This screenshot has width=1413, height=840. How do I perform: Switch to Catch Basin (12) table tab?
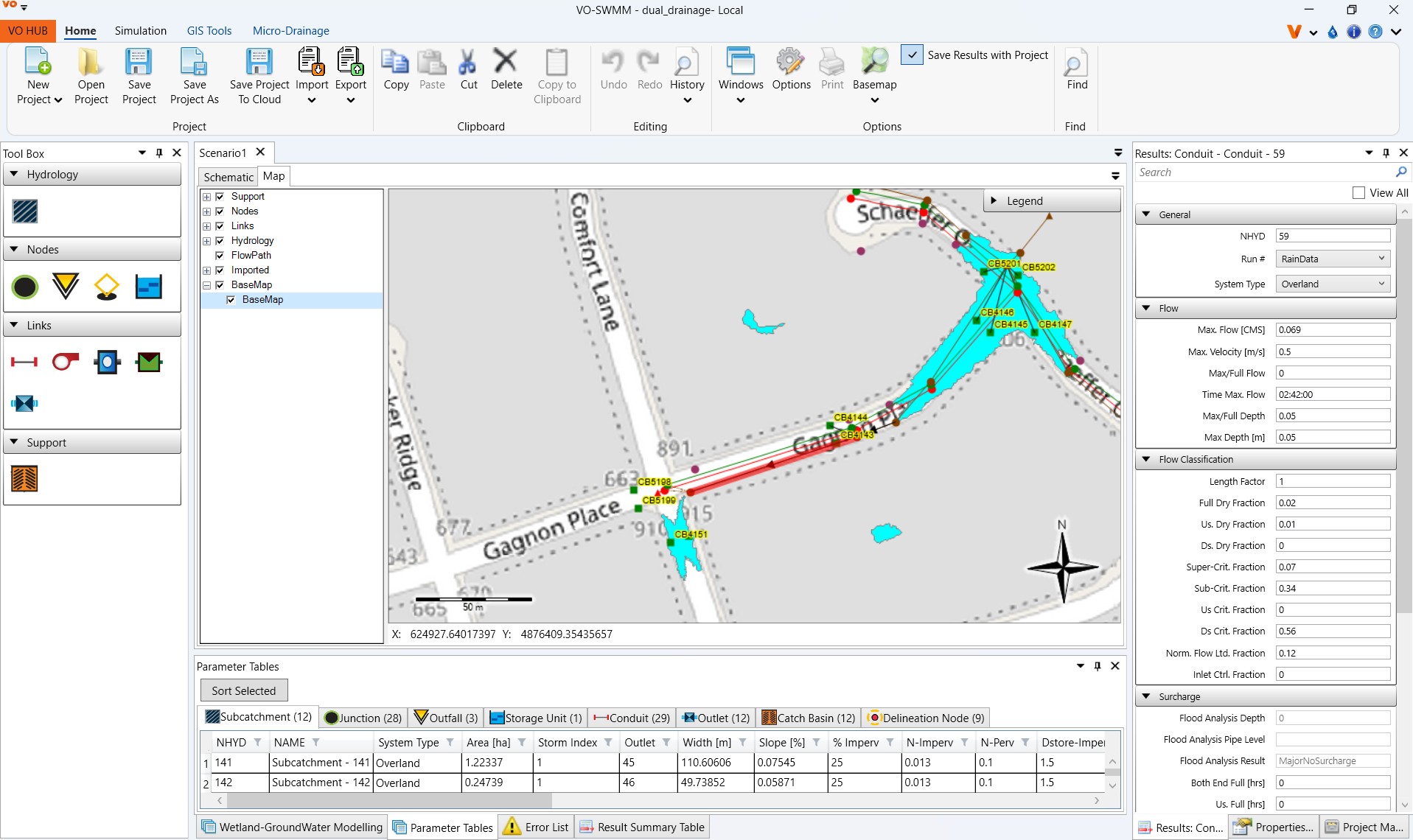(809, 718)
